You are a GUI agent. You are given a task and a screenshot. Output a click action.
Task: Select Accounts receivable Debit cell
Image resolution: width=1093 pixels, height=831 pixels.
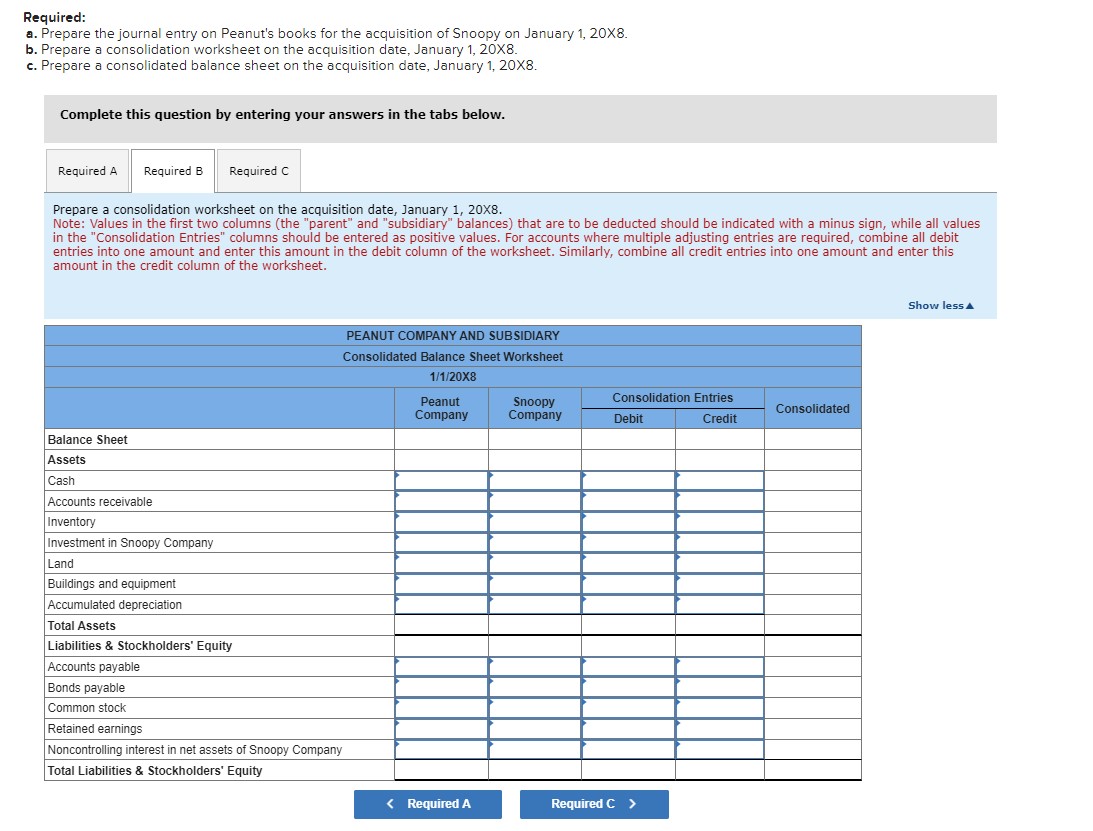(628, 501)
